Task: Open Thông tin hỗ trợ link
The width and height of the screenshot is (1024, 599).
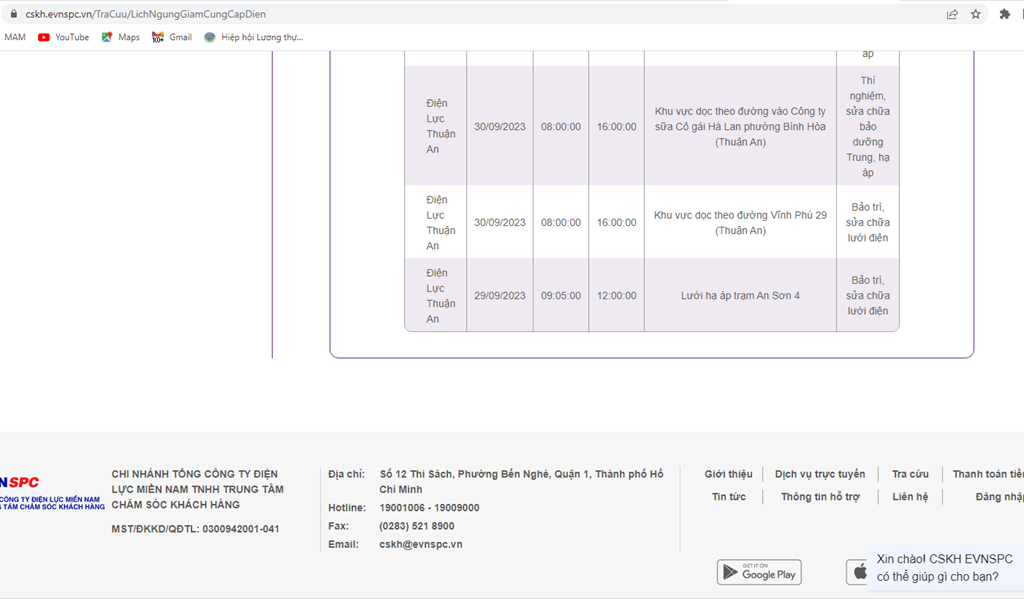Action: point(820,497)
